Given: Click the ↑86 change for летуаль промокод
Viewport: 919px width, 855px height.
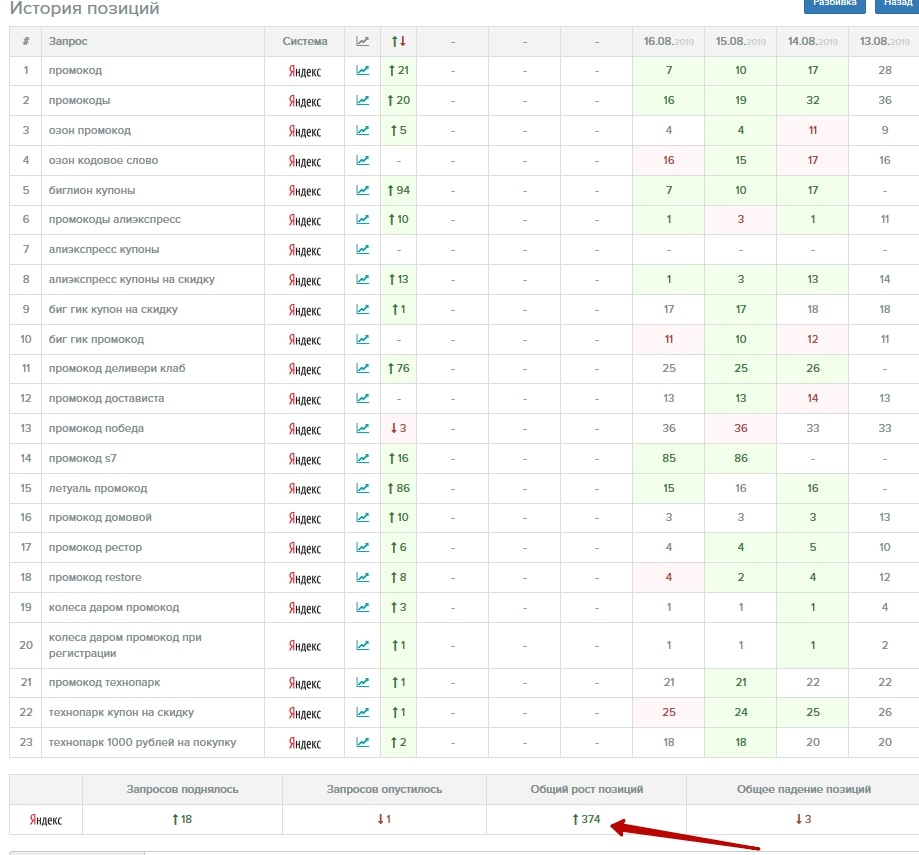Looking at the screenshot, I should (399, 488).
